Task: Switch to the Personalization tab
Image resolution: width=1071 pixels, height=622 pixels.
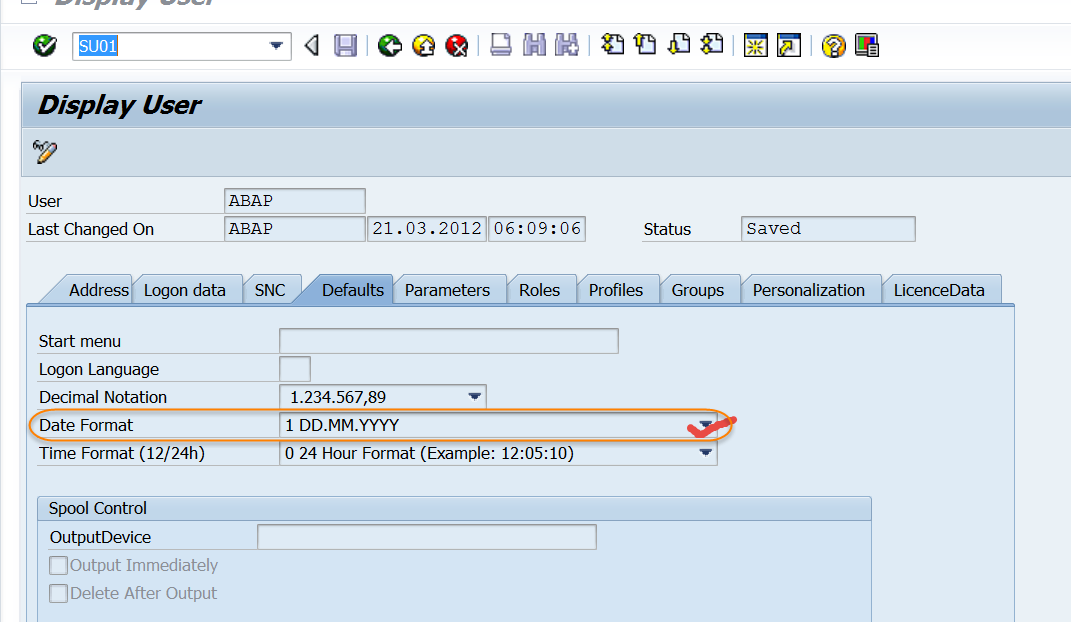Action: click(x=809, y=290)
